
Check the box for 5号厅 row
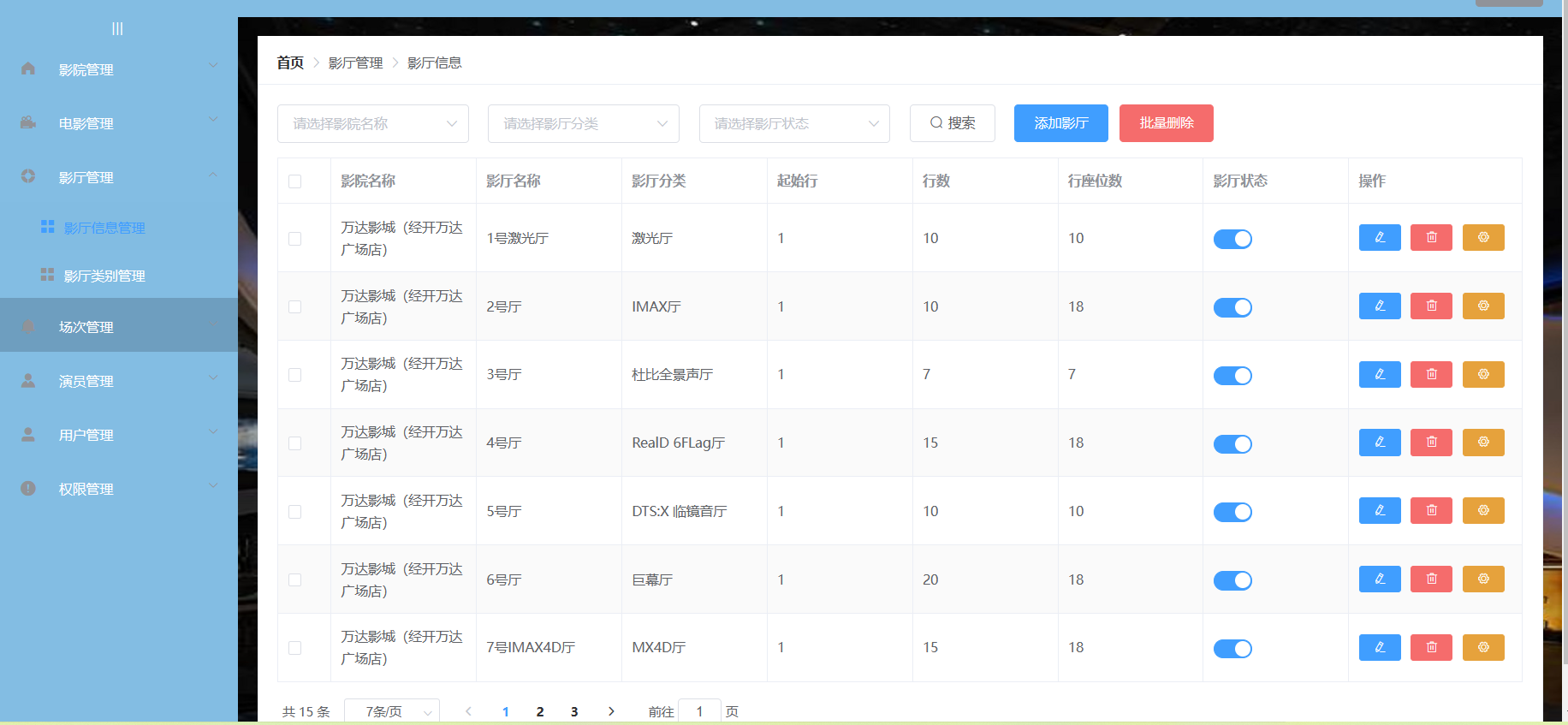tap(295, 512)
